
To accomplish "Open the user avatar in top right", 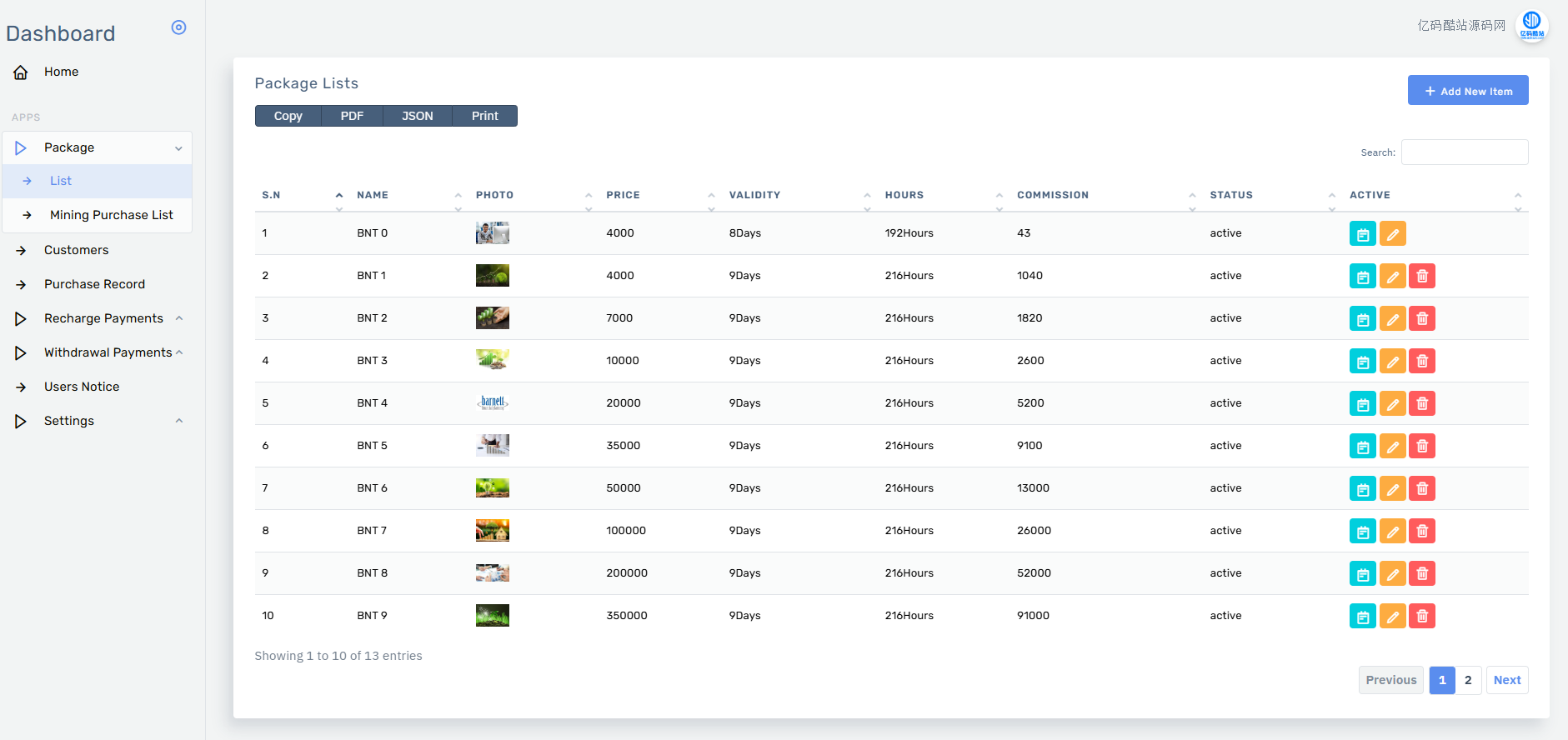I will [1531, 25].
